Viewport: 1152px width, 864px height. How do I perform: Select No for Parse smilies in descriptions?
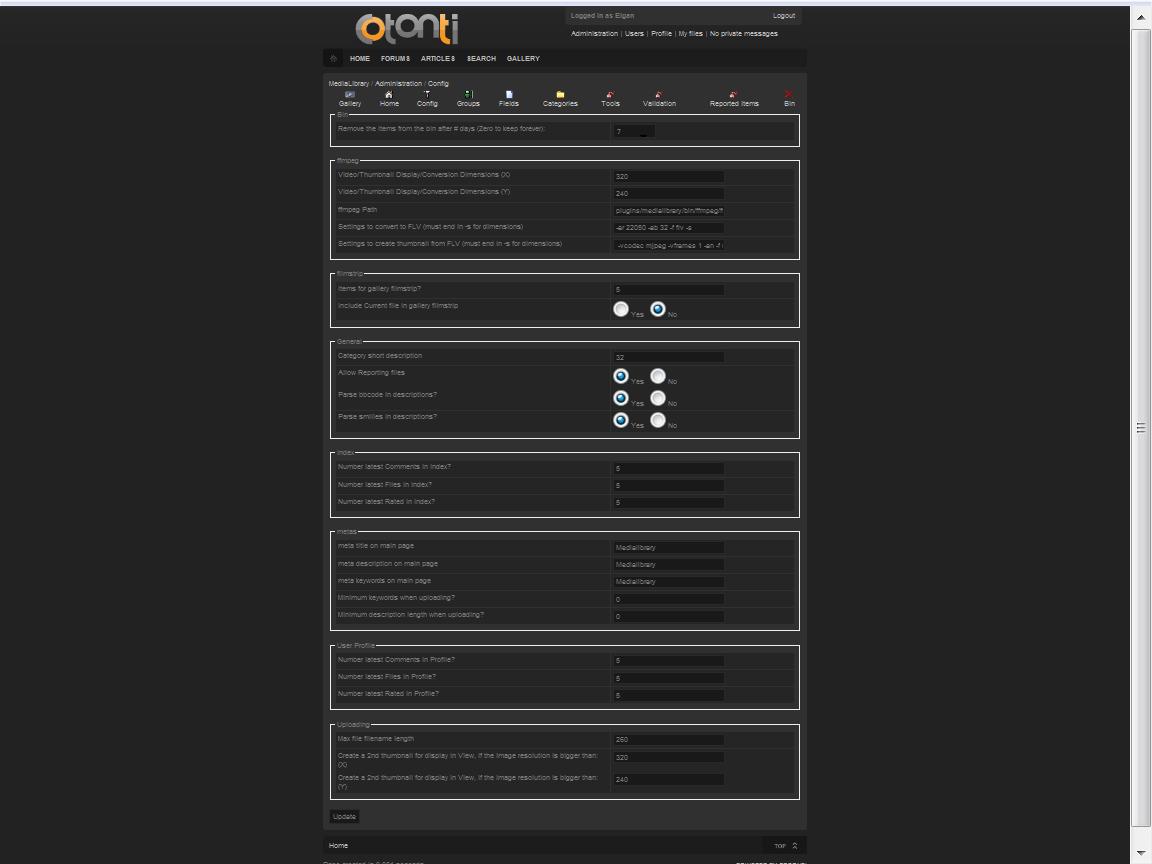[x=658, y=420]
